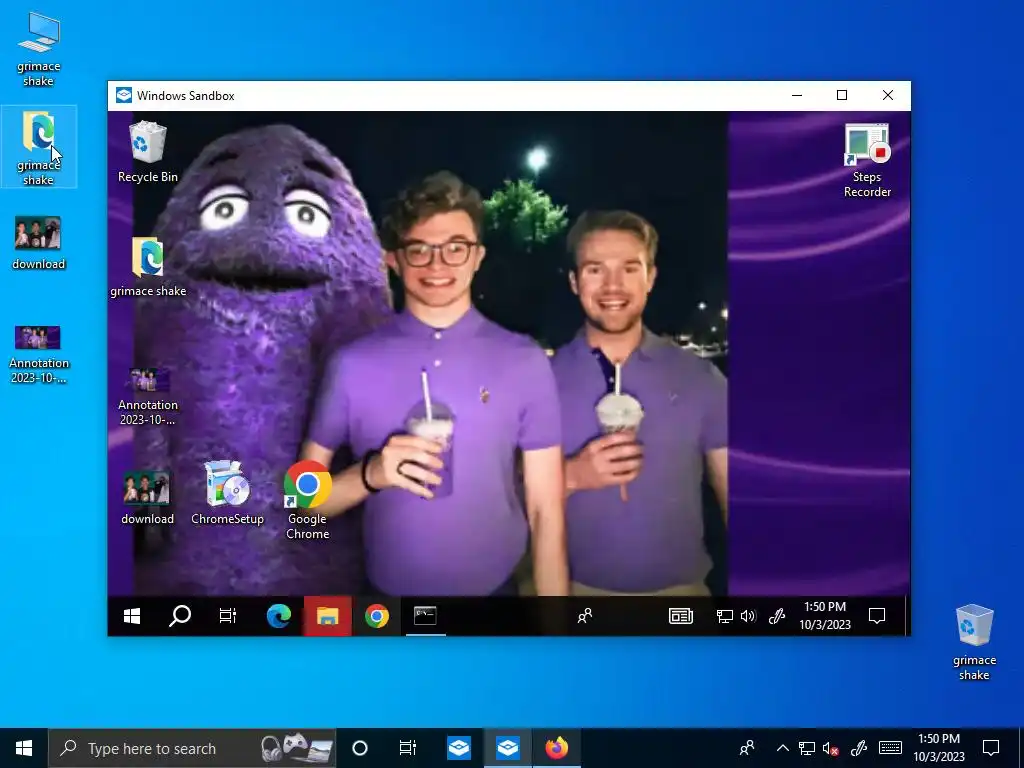Viewport: 1024px width, 768px height.
Task: Maximize the Windows Sandbox window
Action: tap(842, 95)
